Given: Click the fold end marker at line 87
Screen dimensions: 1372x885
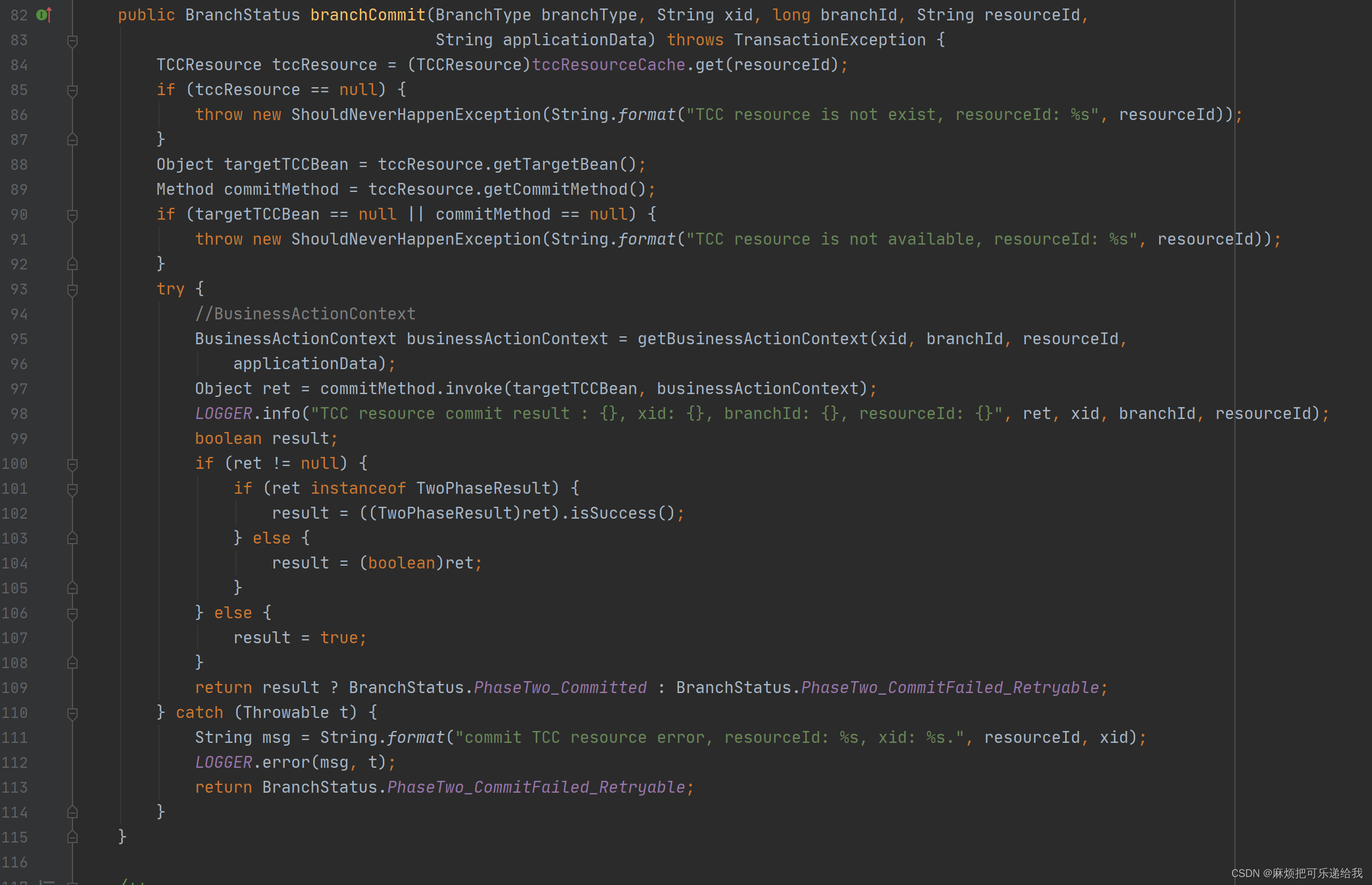Looking at the screenshot, I should pyautogui.click(x=72, y=140).
